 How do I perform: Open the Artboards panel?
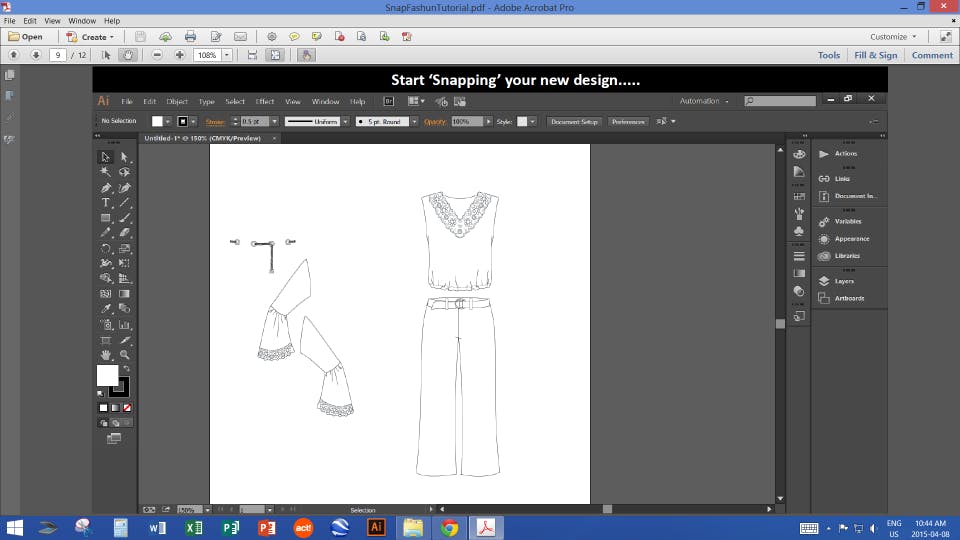[849, 298]
